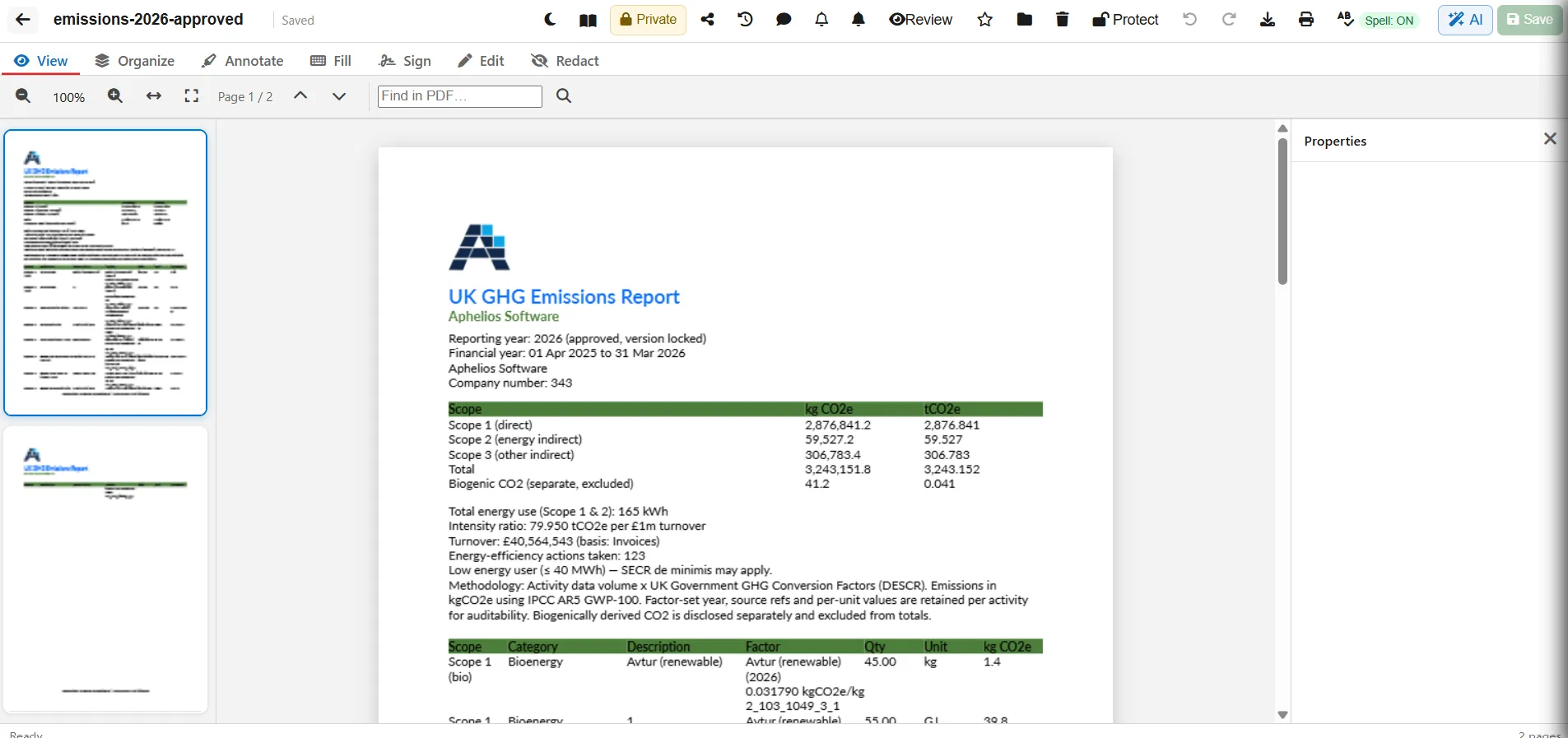Screen dimensions: 1568x738
Task: Click the green Save button
Action: pyautogui.click(x=1529, y=20)
